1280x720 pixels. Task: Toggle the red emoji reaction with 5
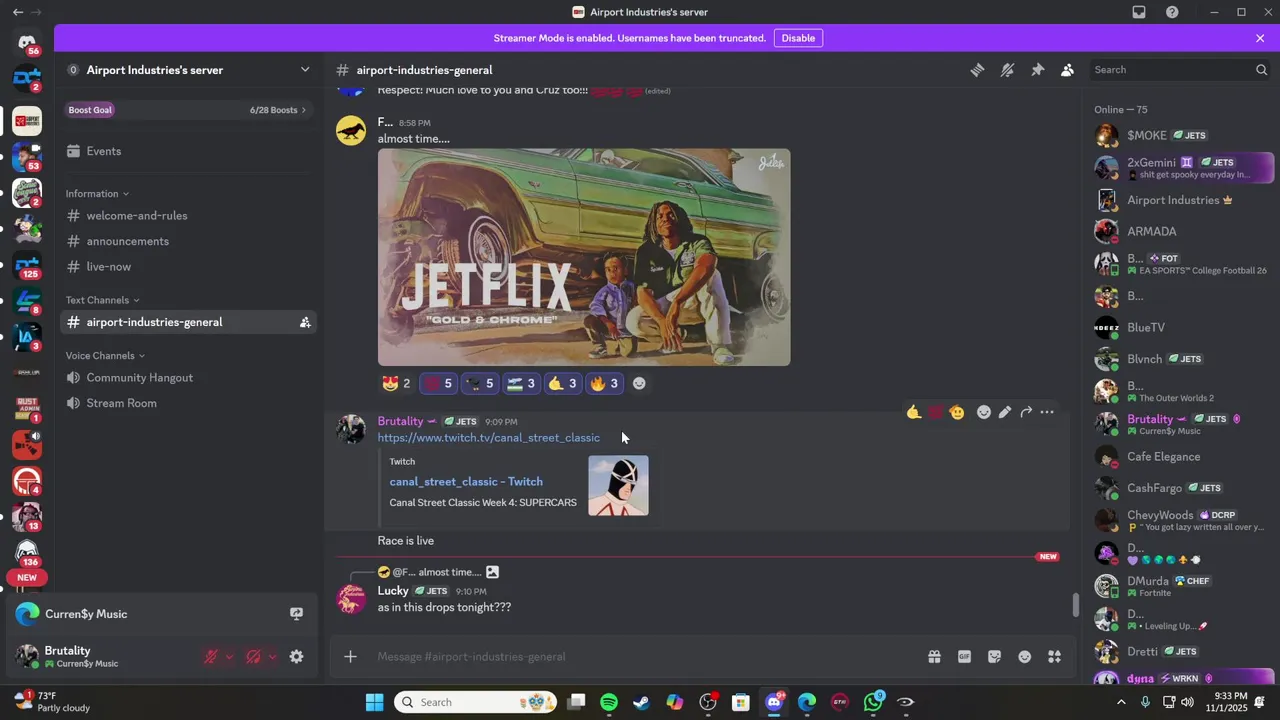coord(438,383)
